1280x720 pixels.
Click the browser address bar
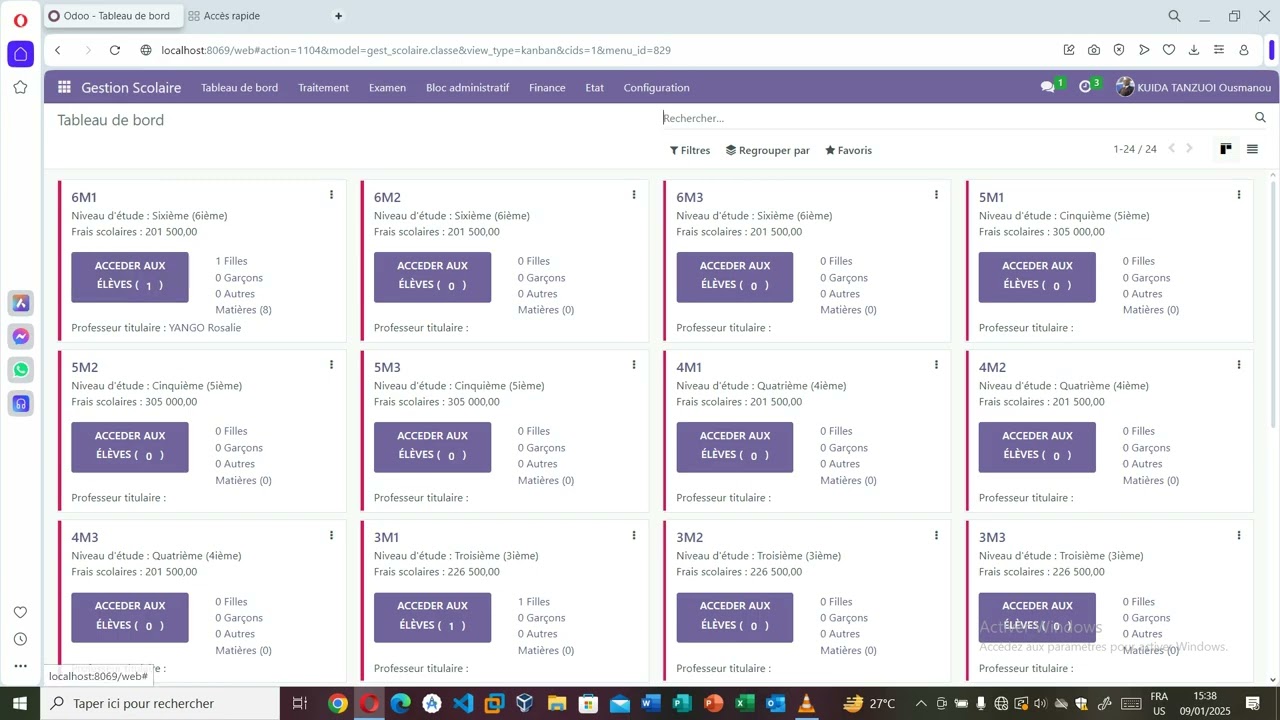(600, 50)
